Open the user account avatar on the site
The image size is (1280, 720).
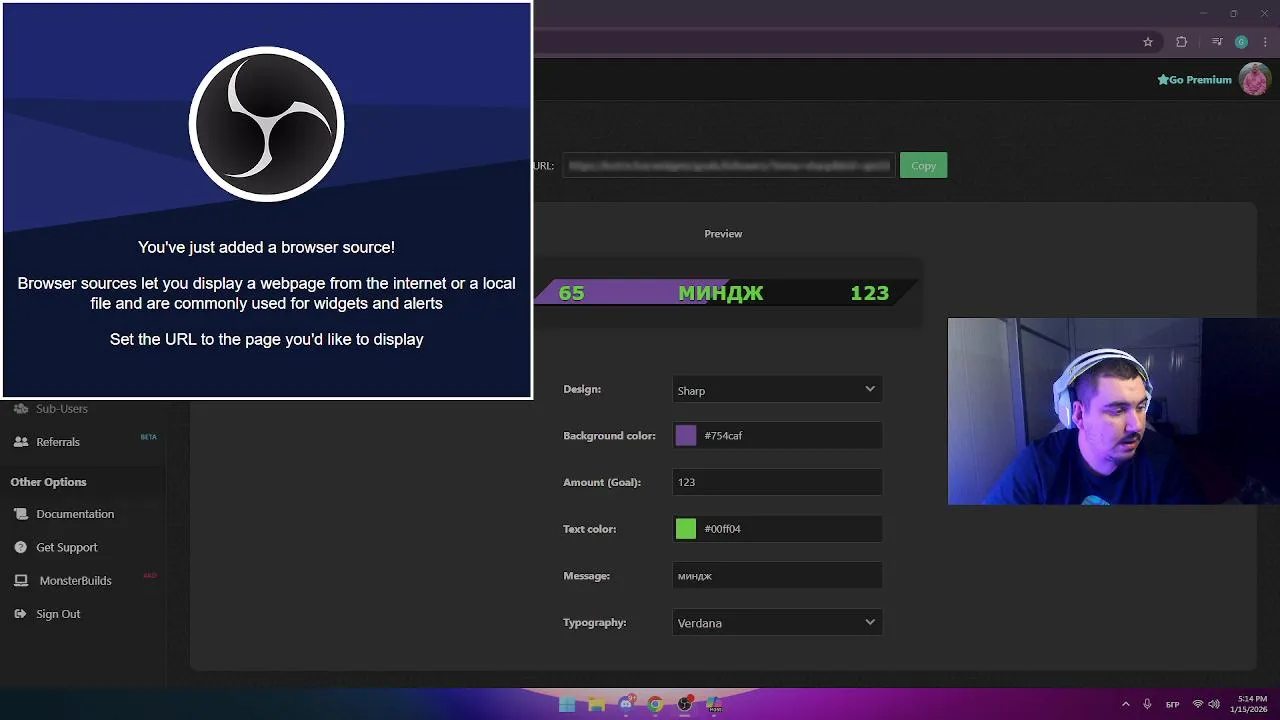pyautogui.click(x=1254, y=79)
